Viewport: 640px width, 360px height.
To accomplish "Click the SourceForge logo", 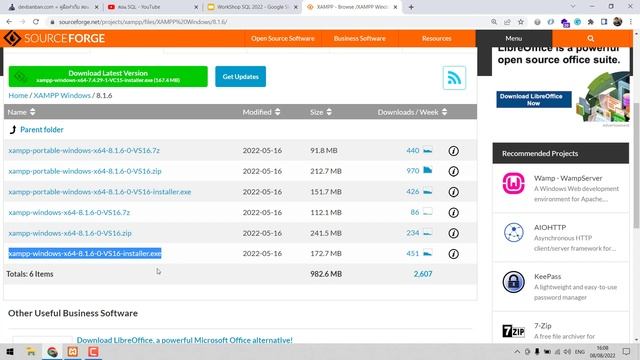I will (54, 38).
